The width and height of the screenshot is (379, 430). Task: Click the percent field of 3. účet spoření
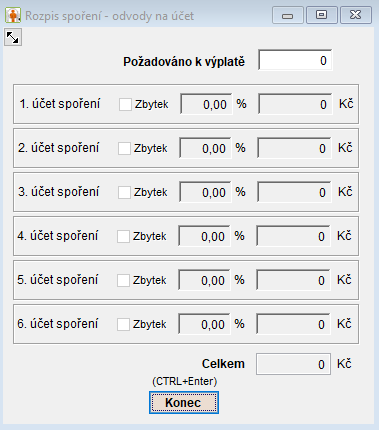[x=205, y=192]
